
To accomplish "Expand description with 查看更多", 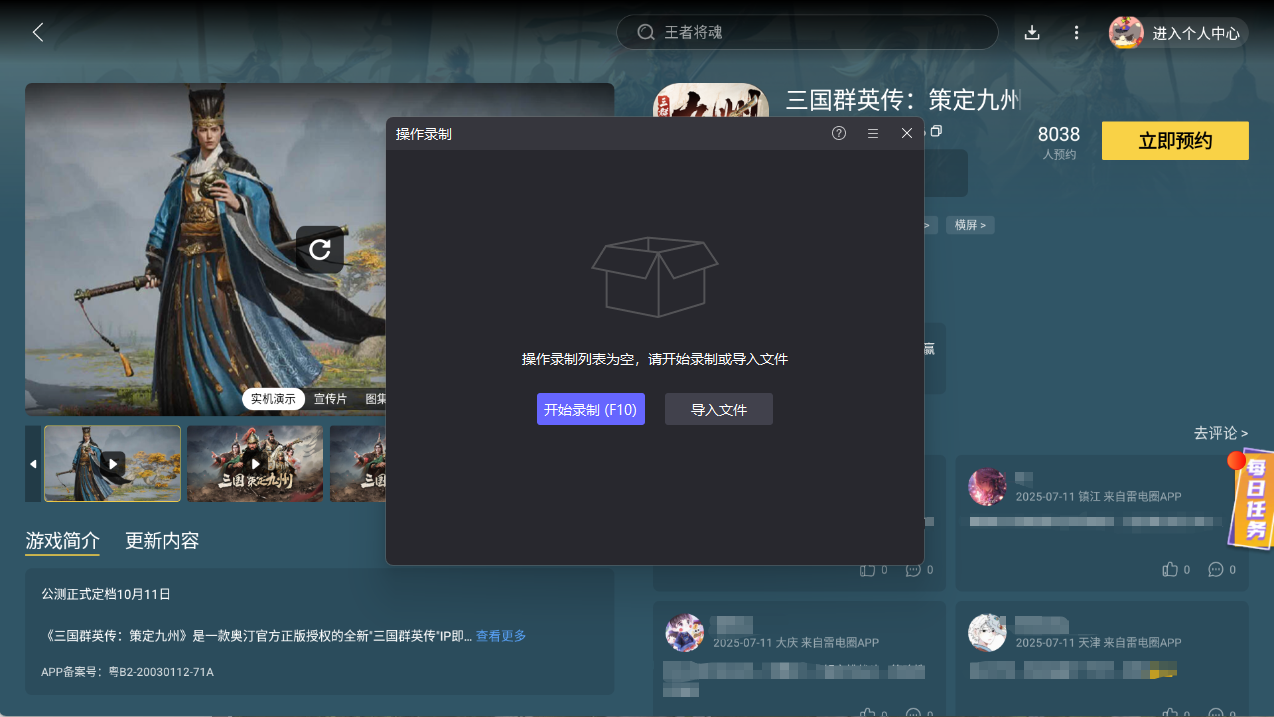I will (x=500, y=636).
